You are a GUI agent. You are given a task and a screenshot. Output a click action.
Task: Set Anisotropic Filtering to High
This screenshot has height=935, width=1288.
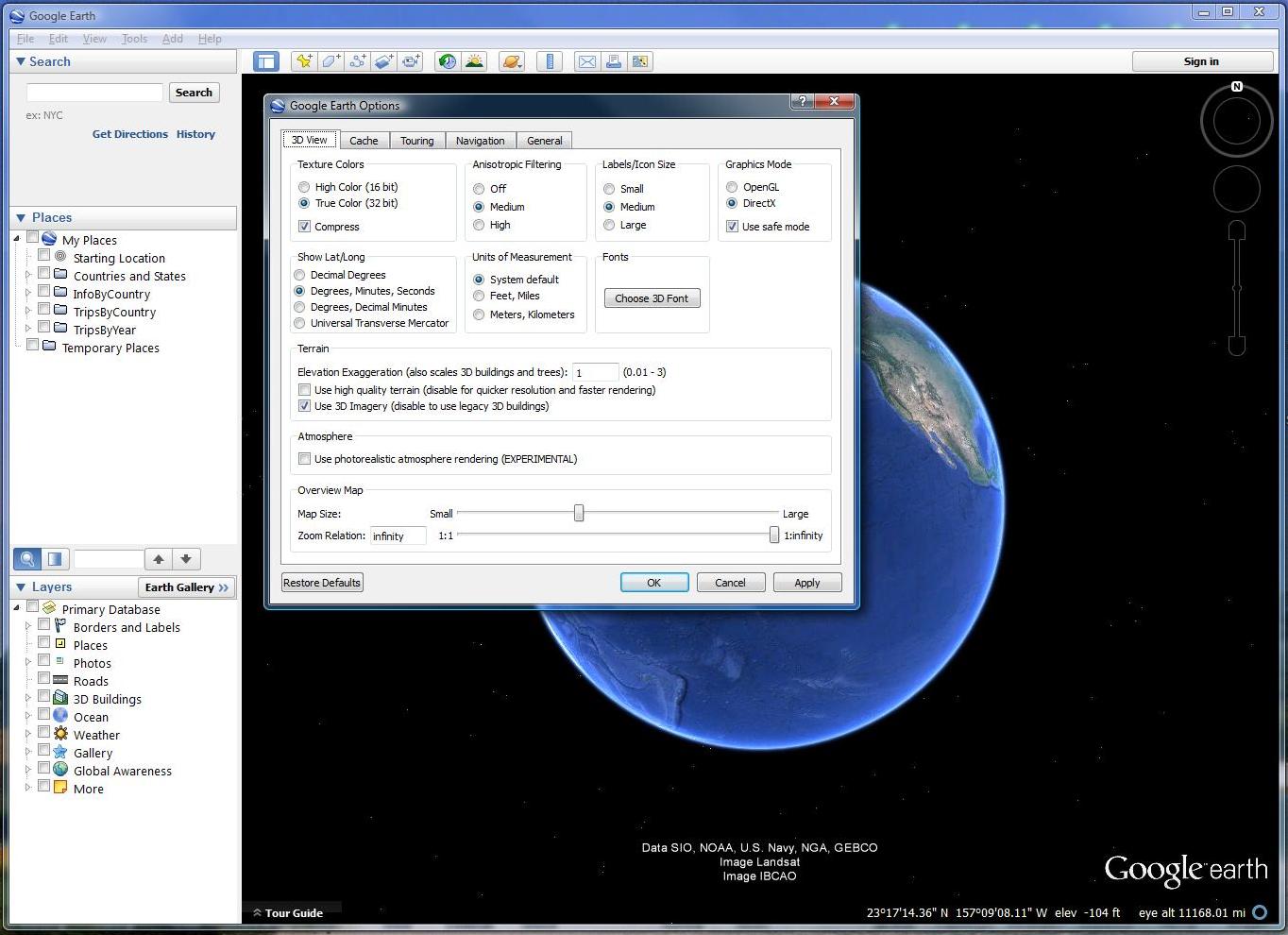click(x=479, y=225)
